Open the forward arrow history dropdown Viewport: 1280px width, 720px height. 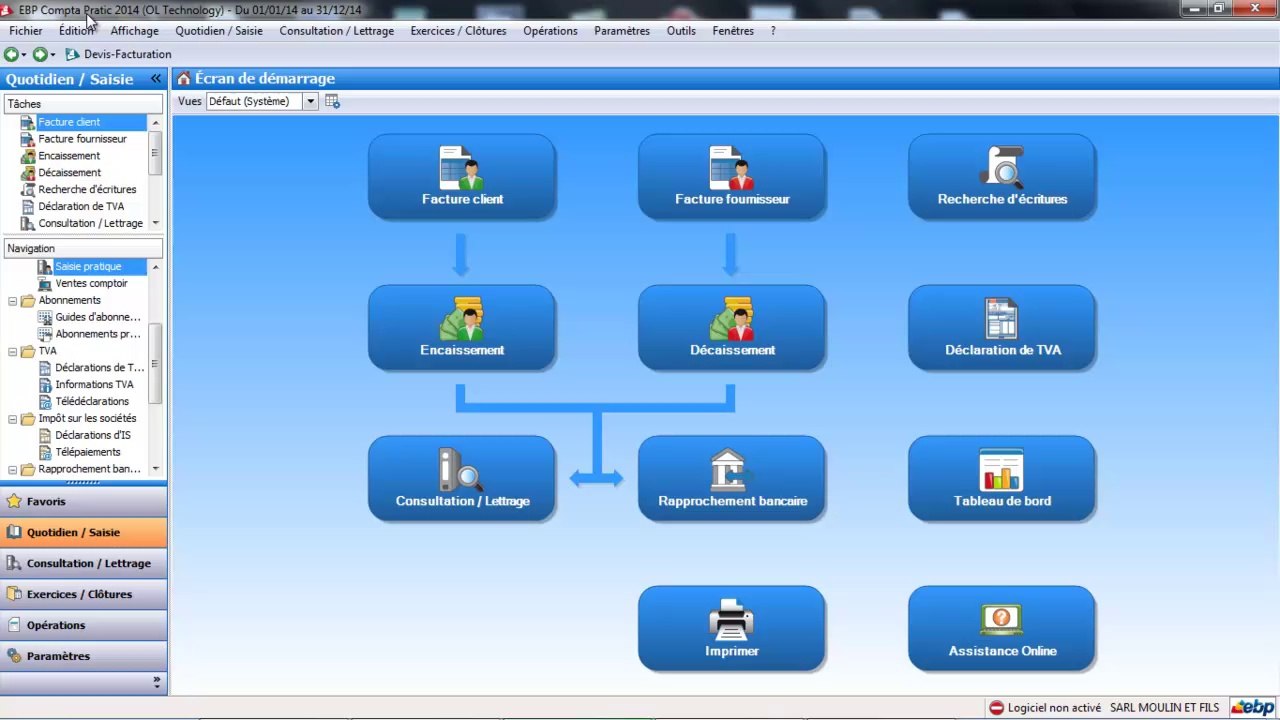(x=53, y=54)
